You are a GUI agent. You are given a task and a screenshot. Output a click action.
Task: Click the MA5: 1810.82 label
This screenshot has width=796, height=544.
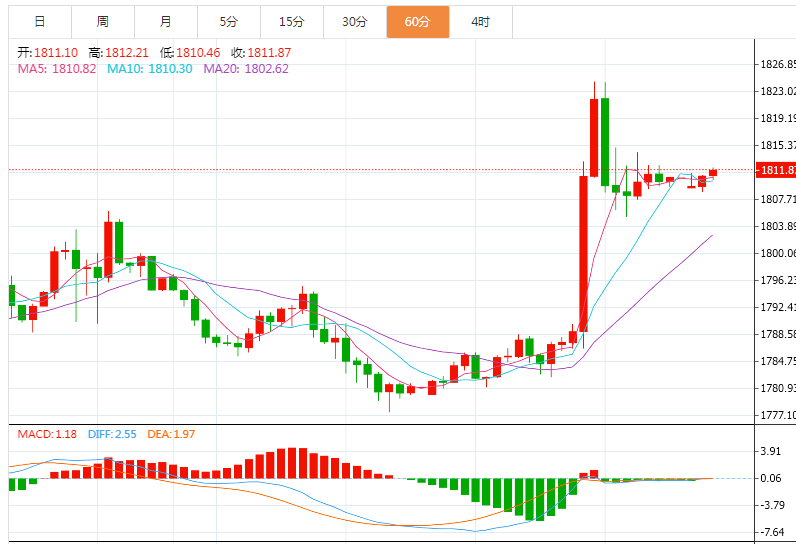pyautogui.click(x=57, y=69)
